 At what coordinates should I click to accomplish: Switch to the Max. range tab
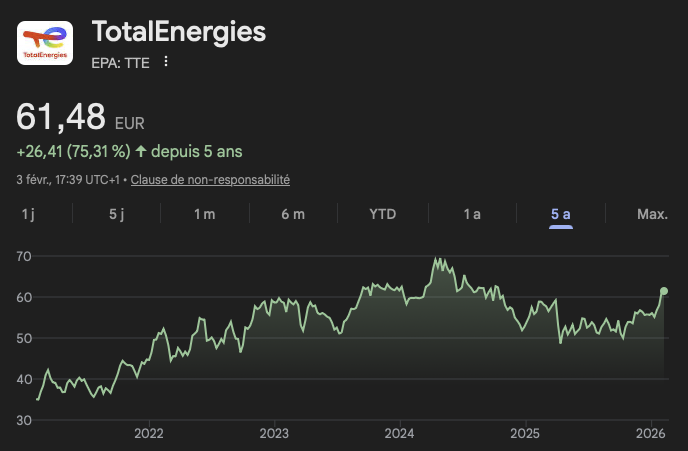point(652,214)
